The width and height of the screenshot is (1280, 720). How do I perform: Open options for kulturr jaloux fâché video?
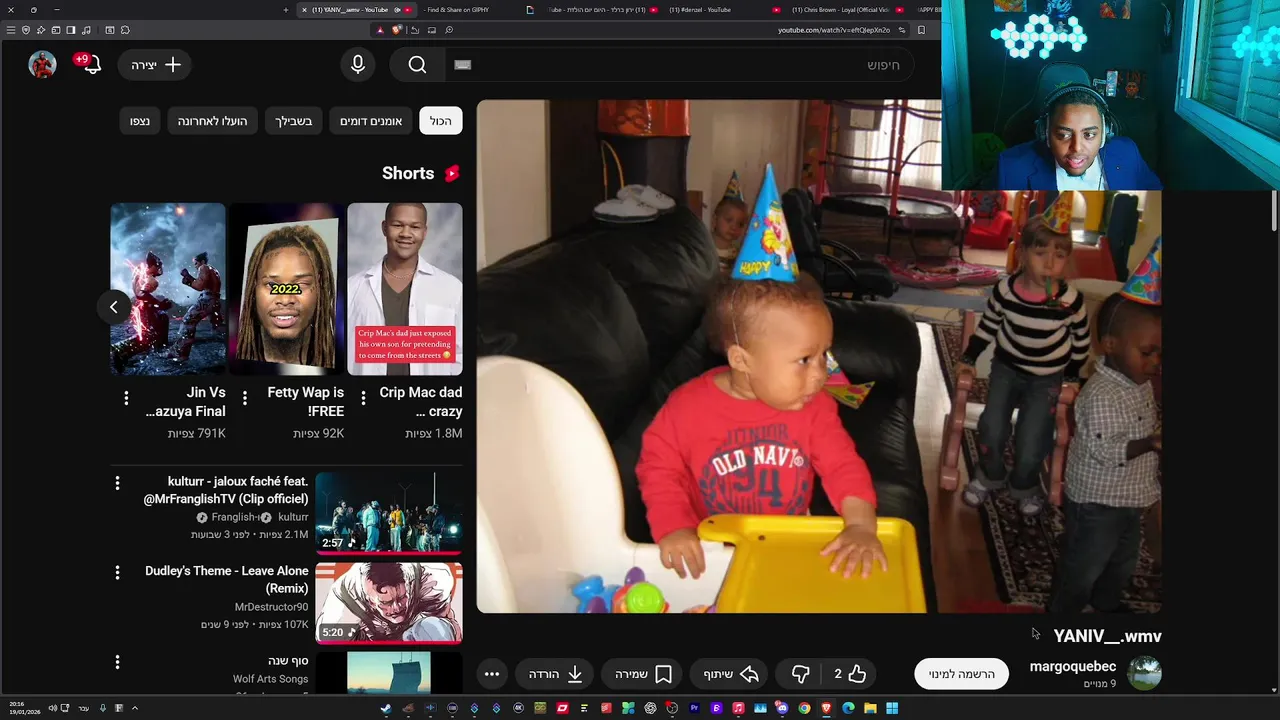117,483
